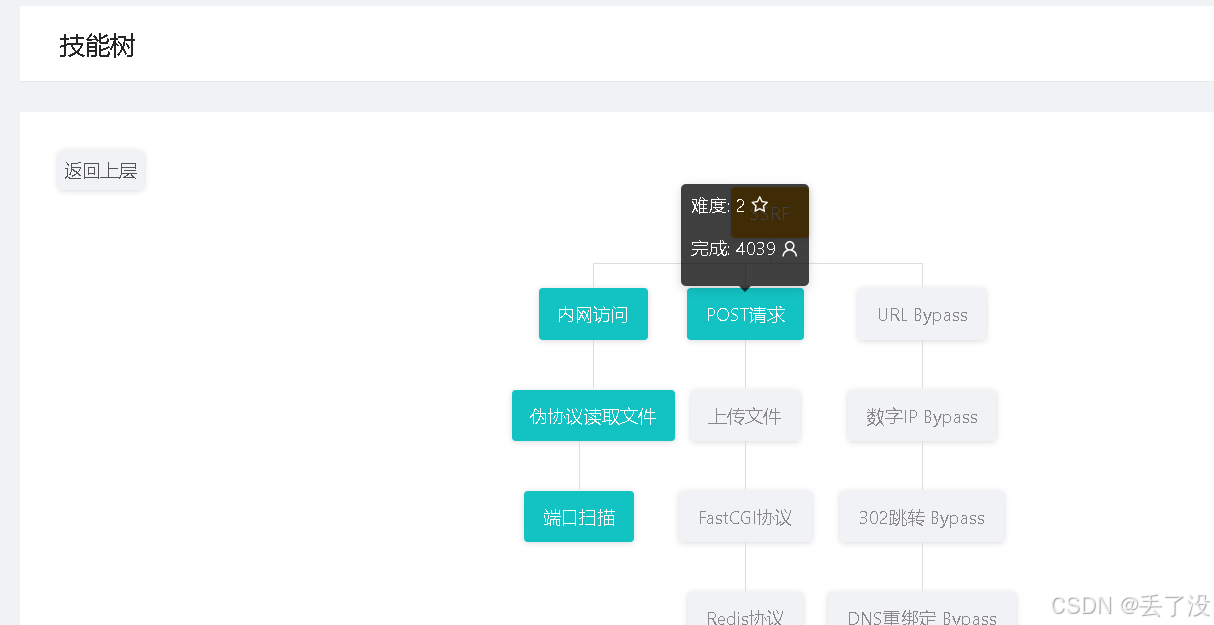Click the 完成: 4039 tooltip text

[733, 248]
